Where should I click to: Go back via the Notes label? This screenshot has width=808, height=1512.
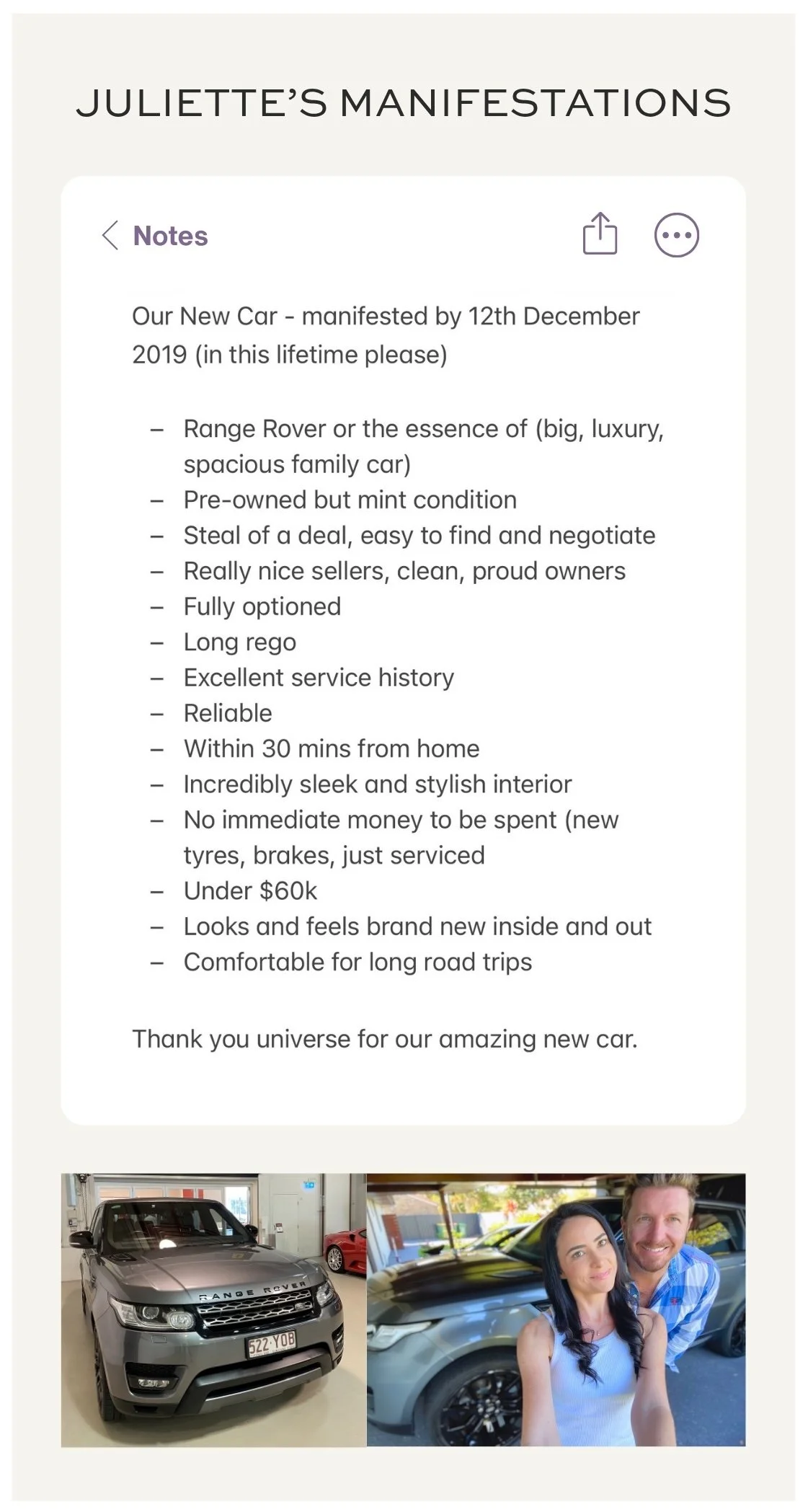171,236
